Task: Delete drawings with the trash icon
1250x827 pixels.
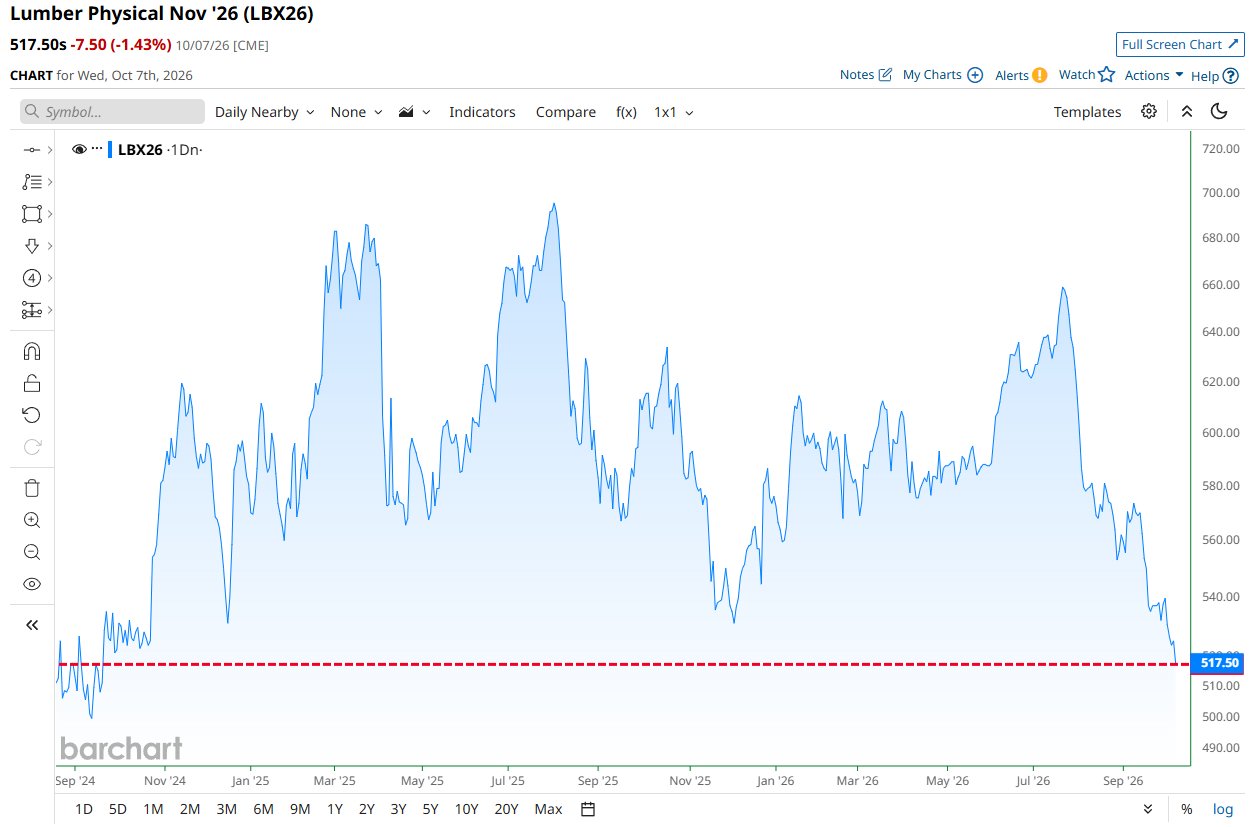Action: [31, 488]
